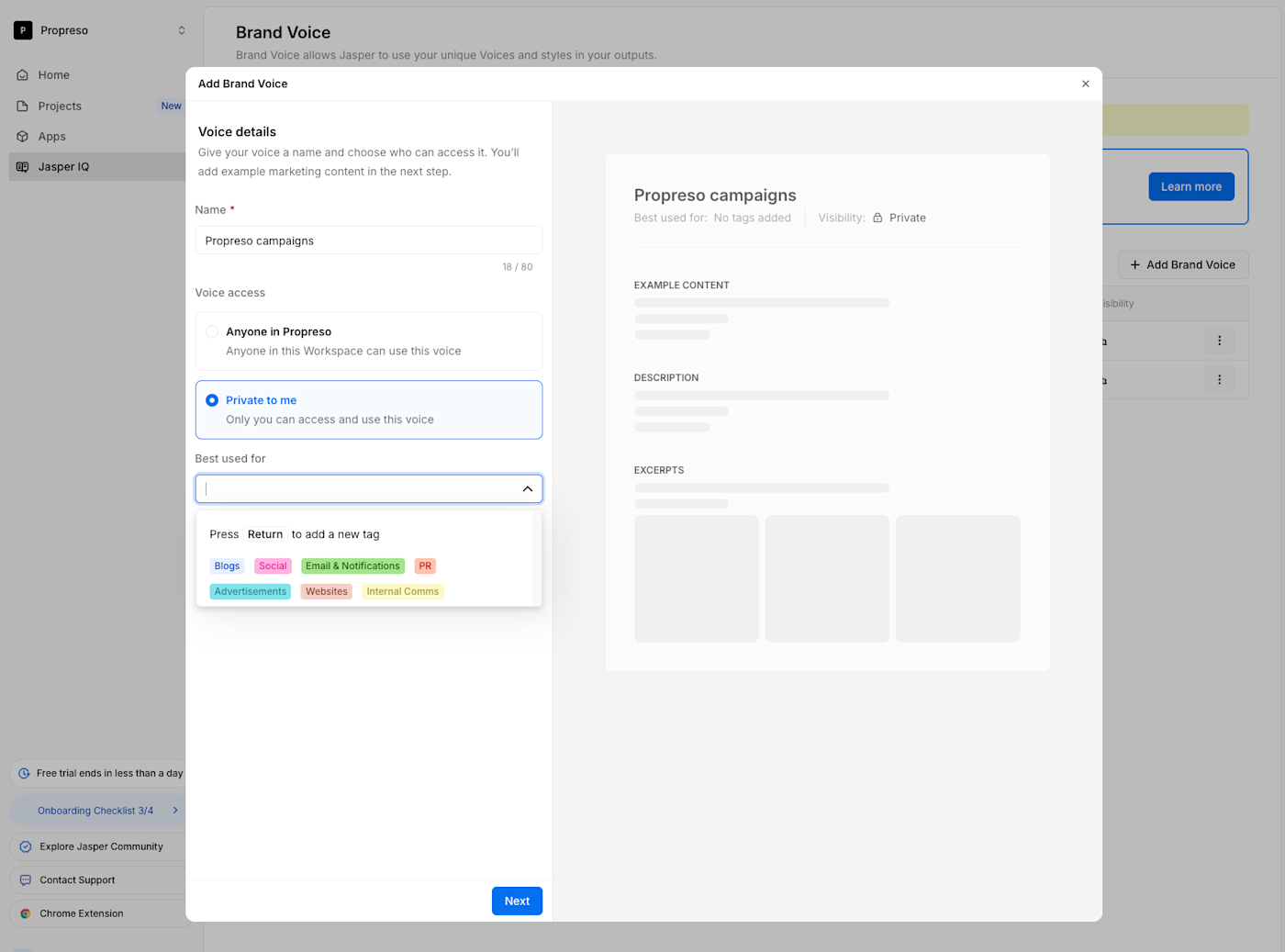The width and height of the screenshot is (1285, 952).
Task: Open second row's three-dot menu
Action: (1219, 379)
